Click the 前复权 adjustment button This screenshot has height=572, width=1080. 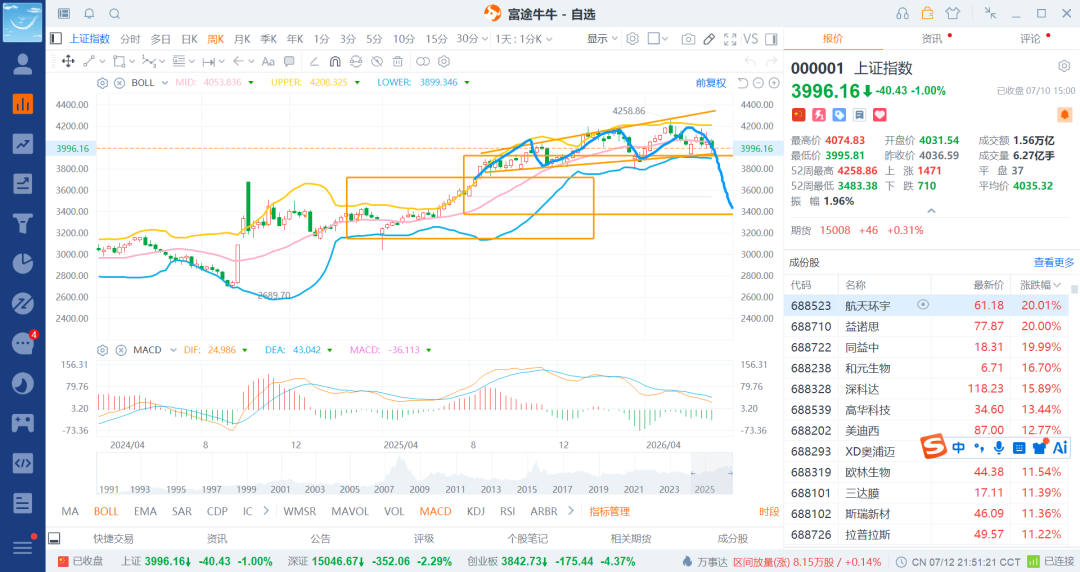(711, 83)
